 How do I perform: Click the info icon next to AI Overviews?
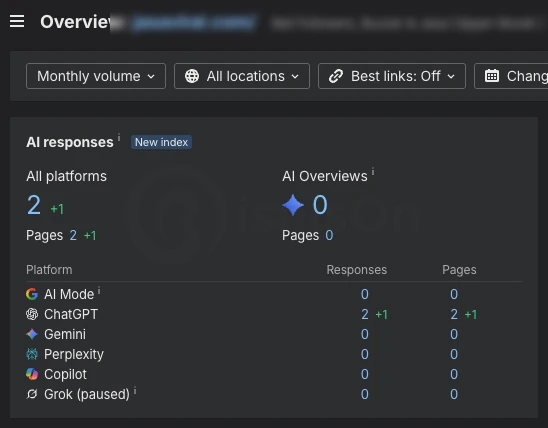point(373,171)
